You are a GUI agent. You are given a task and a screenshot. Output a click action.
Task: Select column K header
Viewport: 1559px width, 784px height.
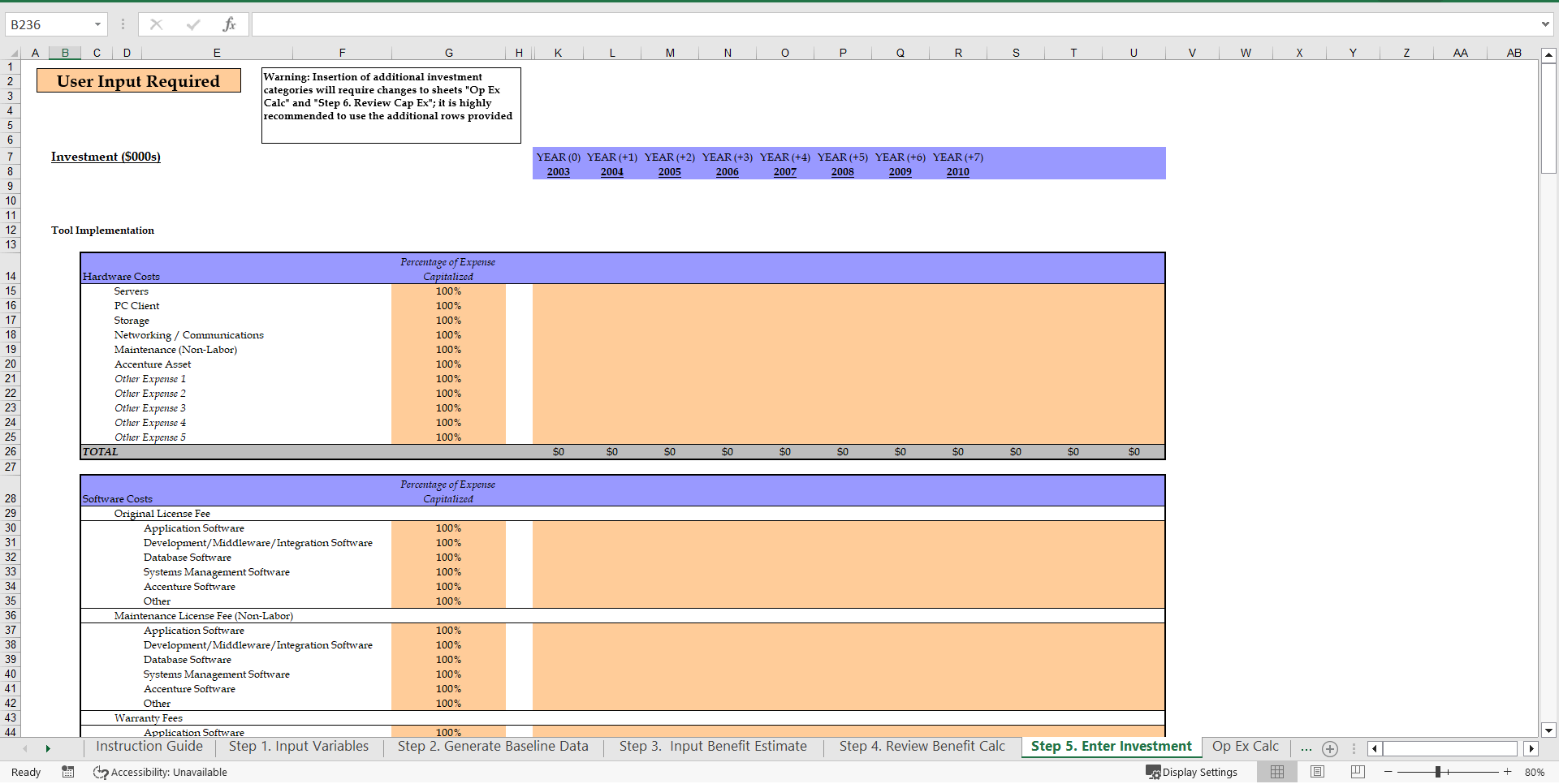[x=558, y=52]
